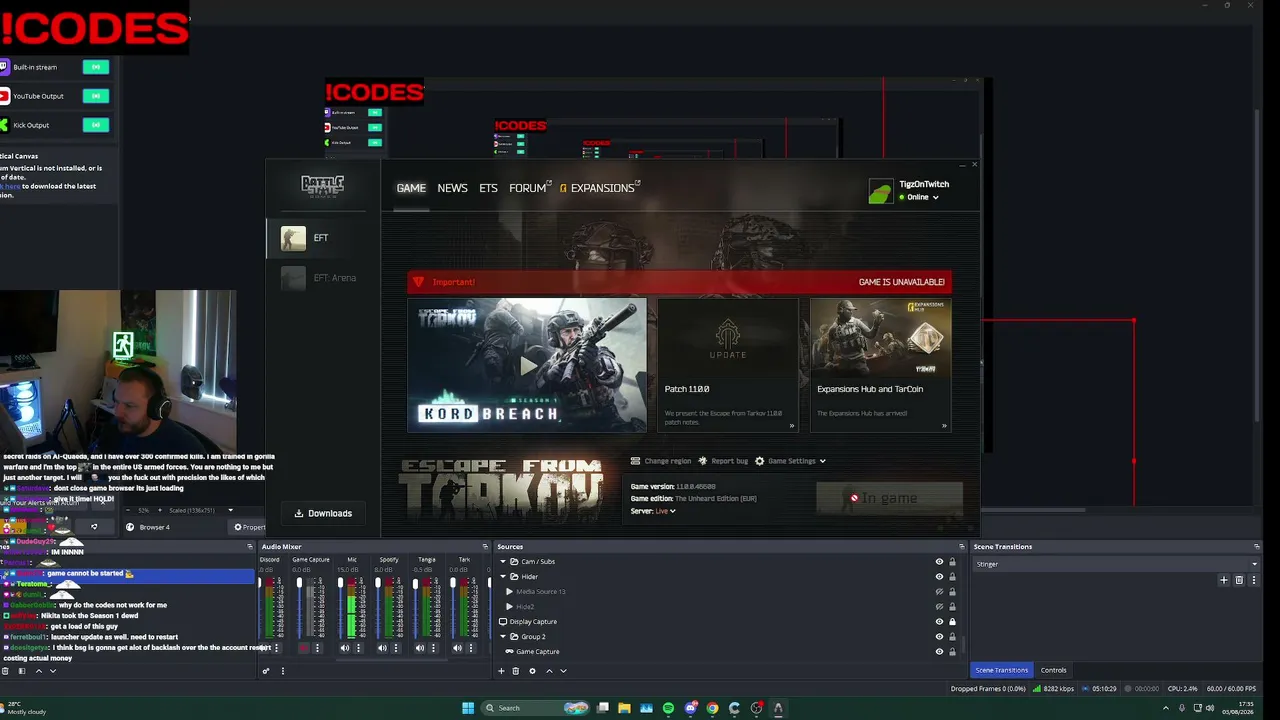Mute the Mic channel speaker icon
The height and width of the screenshot is (720, 1280).
[x=345, y=648]
